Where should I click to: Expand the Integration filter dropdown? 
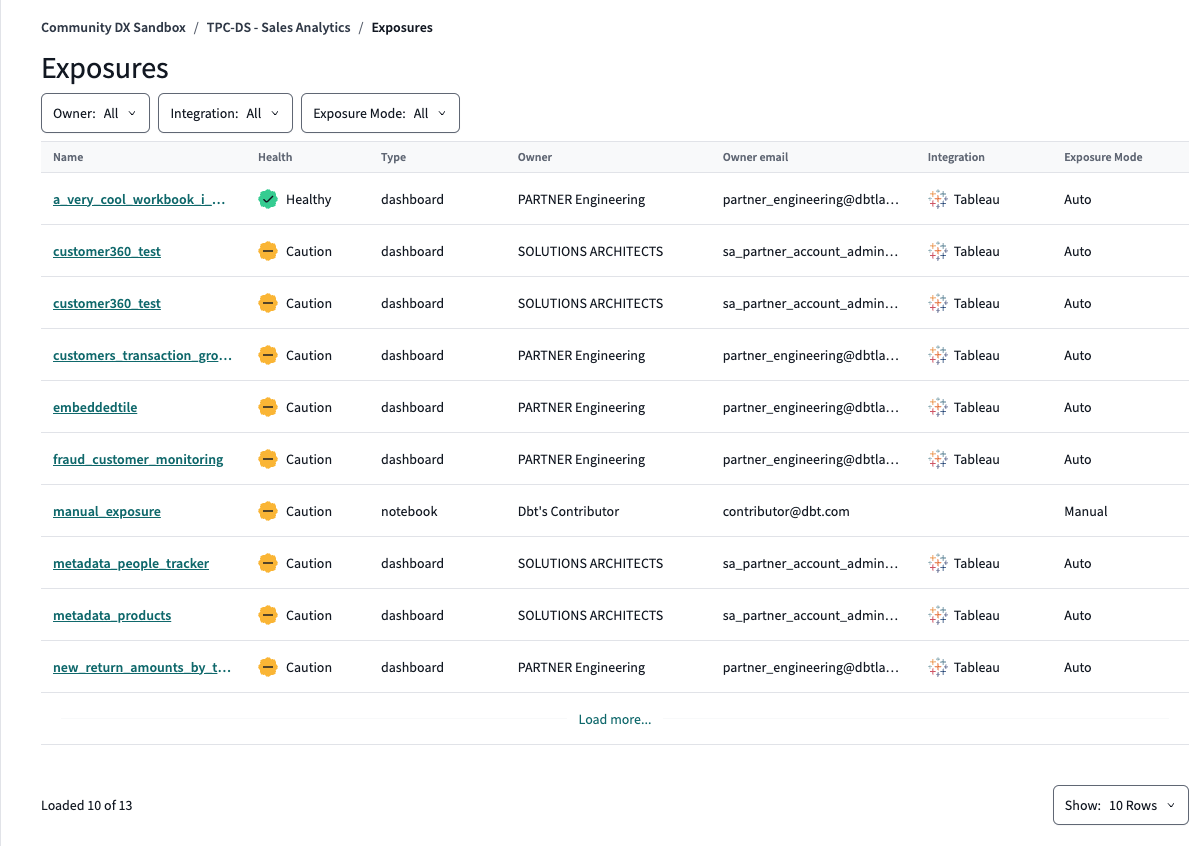click(x=225, y=113)
